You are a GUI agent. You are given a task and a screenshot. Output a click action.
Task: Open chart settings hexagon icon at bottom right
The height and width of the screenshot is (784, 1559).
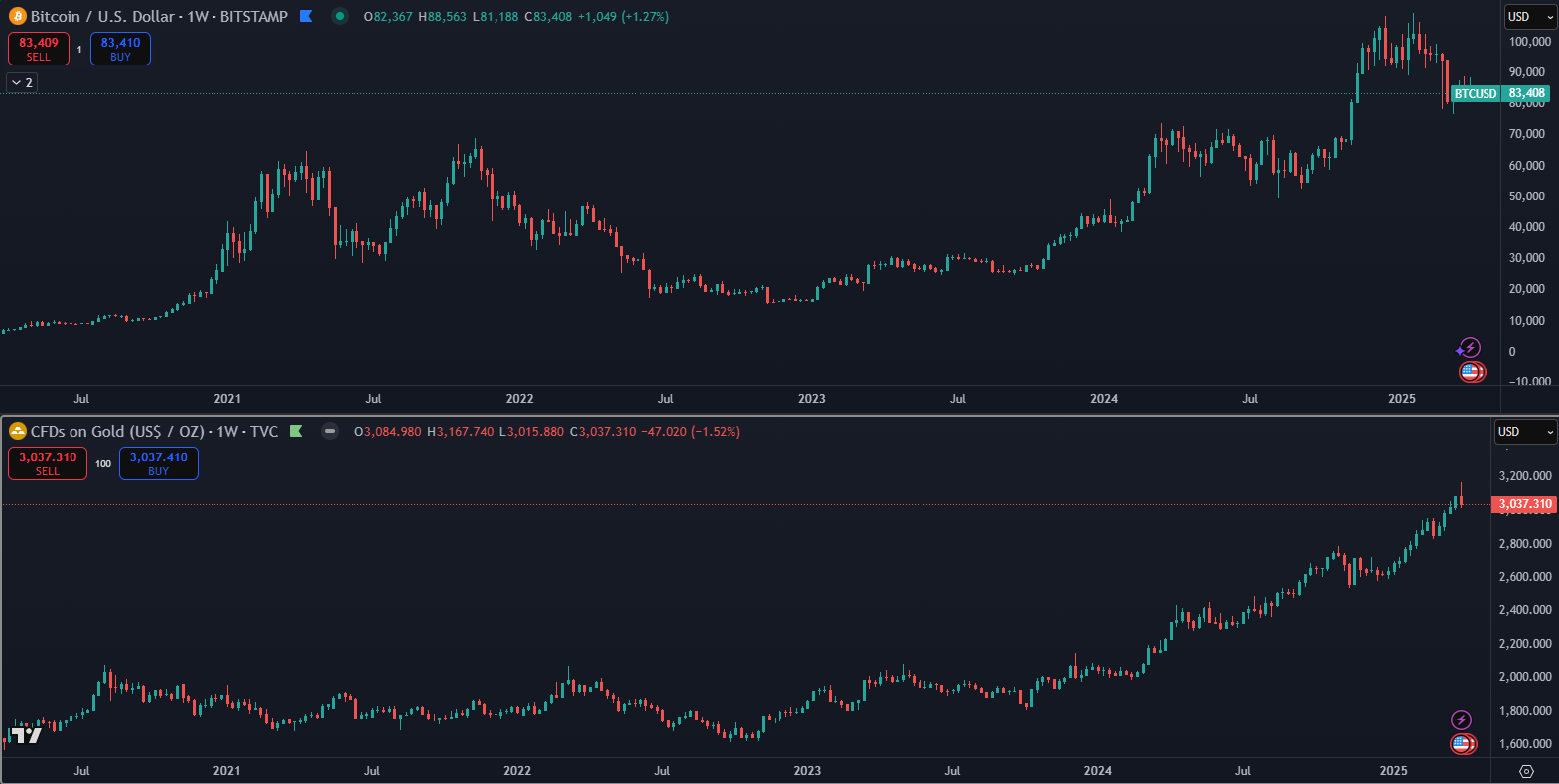[1527, 771]
